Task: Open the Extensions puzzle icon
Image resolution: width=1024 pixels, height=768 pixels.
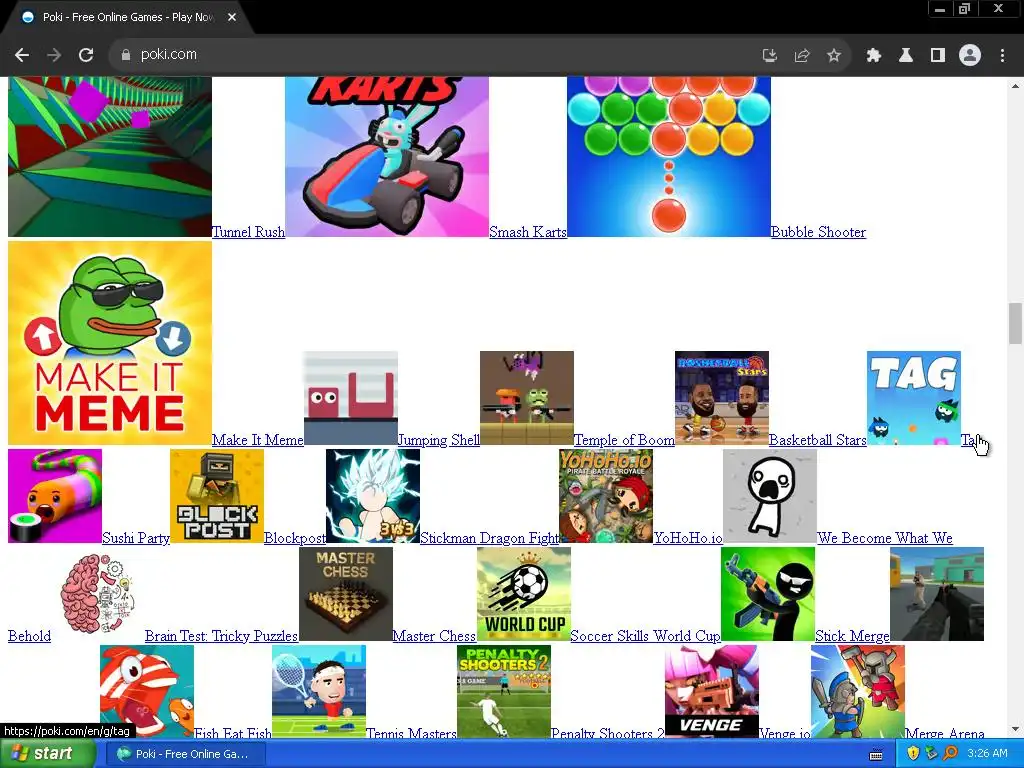Action: 874,56
